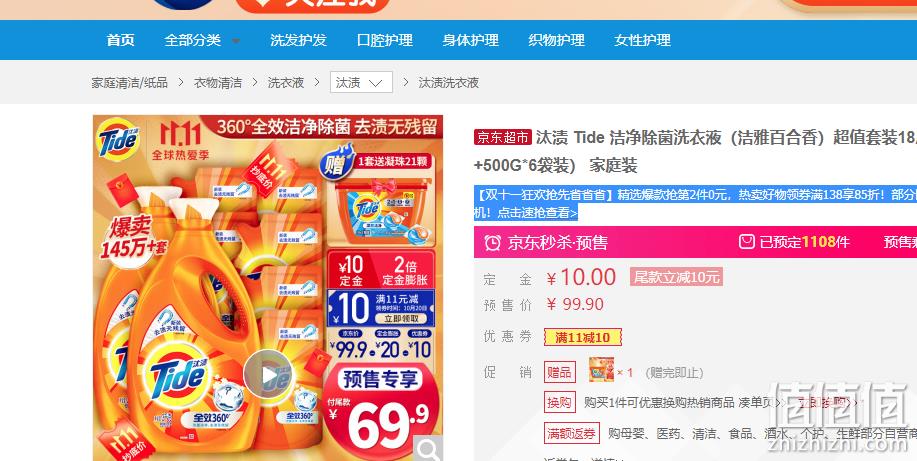Play the product video on the image
This screenshot has height=461, width=917.
click(268, 374)
